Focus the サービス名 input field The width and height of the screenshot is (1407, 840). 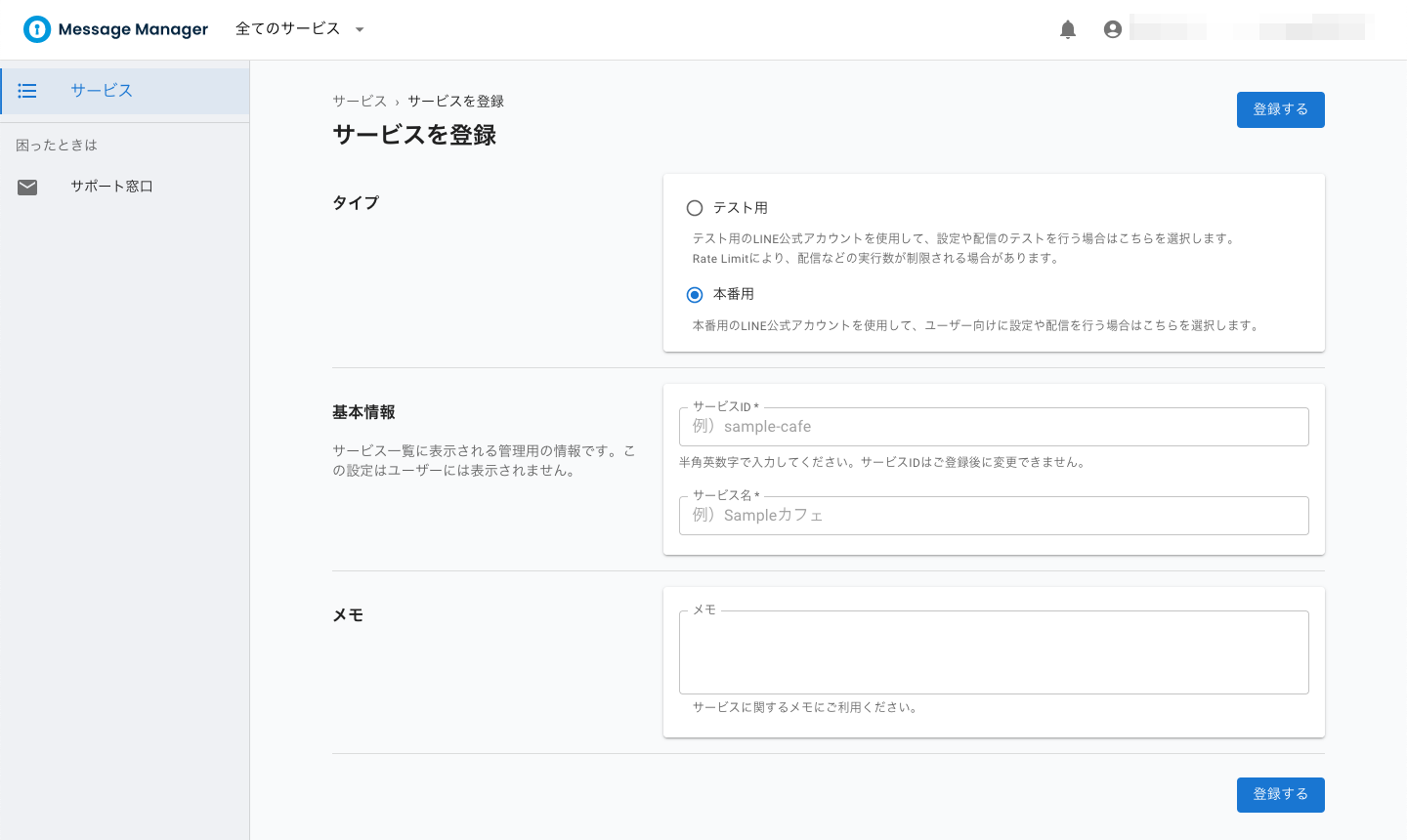(994, 516)
